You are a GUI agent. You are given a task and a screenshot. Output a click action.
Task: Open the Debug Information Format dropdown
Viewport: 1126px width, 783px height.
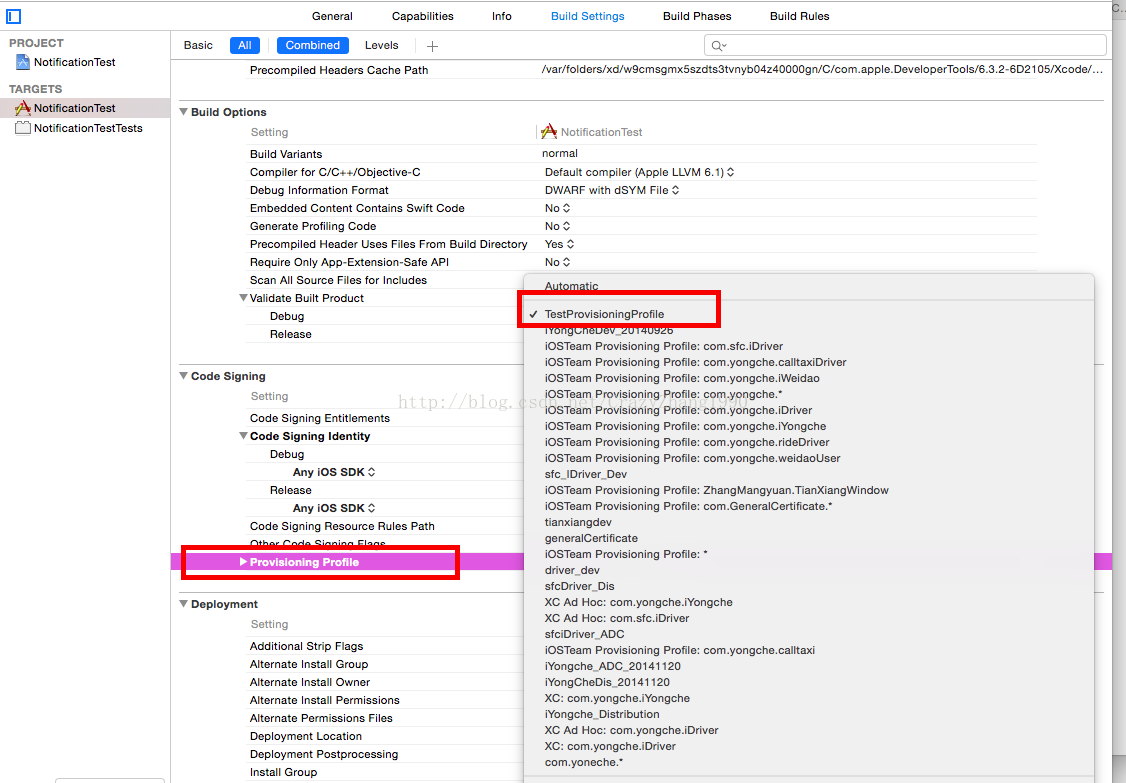tap(612, 190)
